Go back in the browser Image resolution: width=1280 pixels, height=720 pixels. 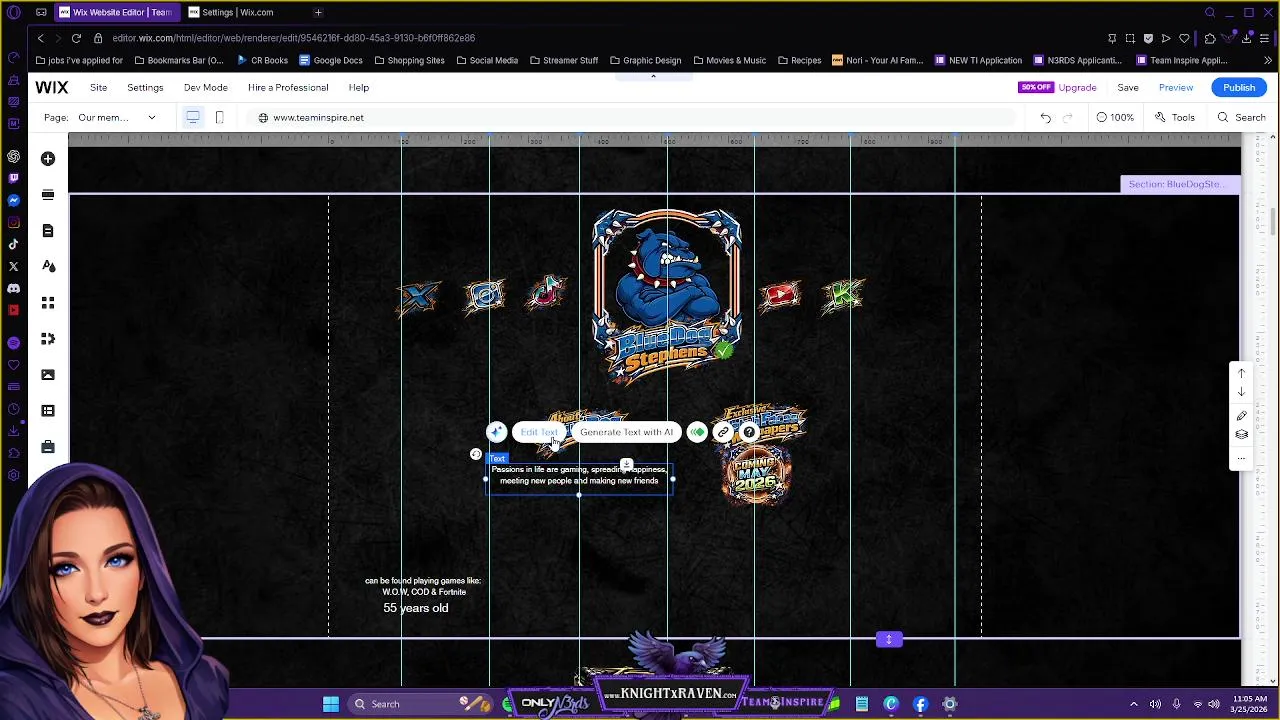click(x=40, y=38)
